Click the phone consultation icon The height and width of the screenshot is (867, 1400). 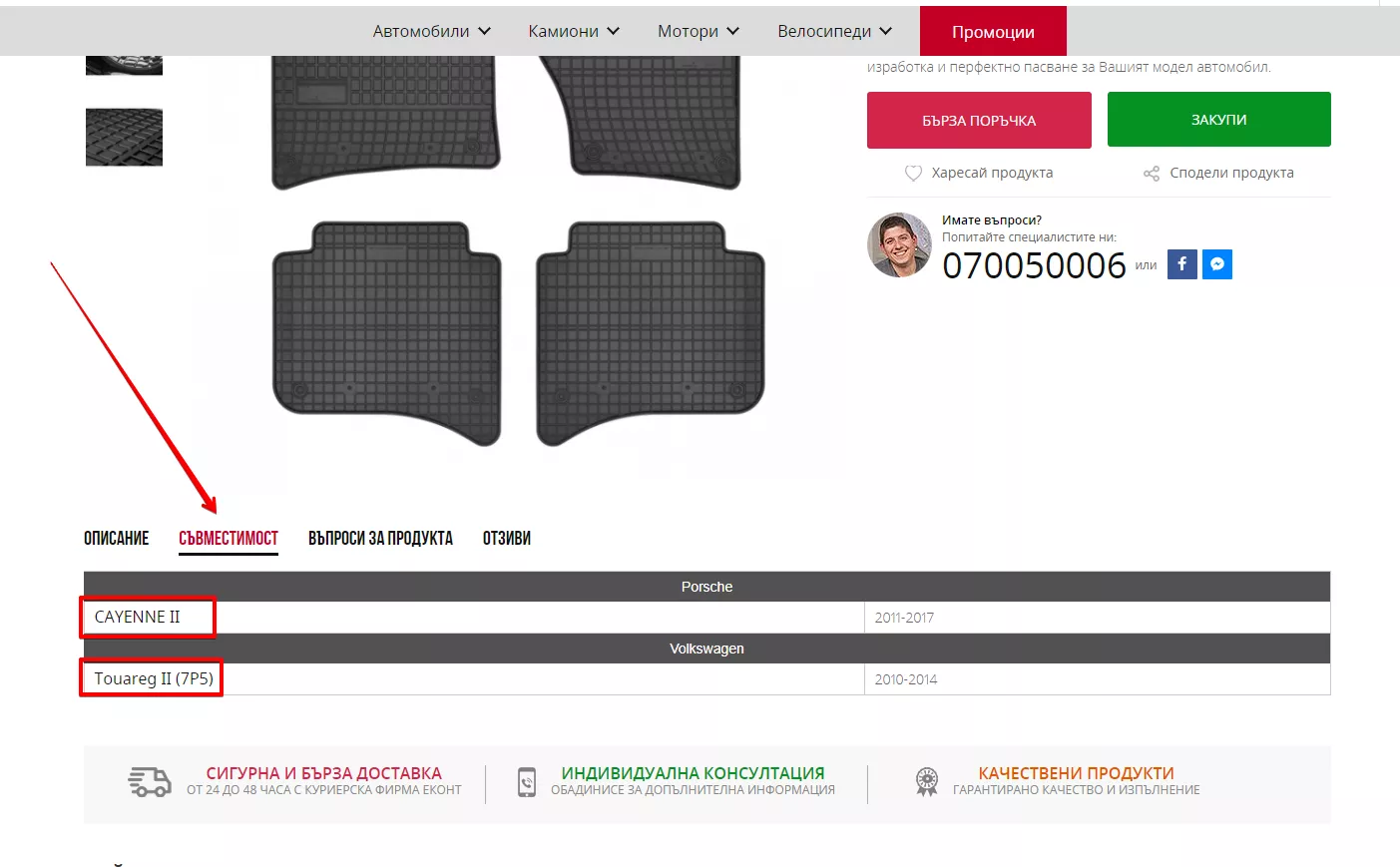pyautogui.click(x=527, y=781)
